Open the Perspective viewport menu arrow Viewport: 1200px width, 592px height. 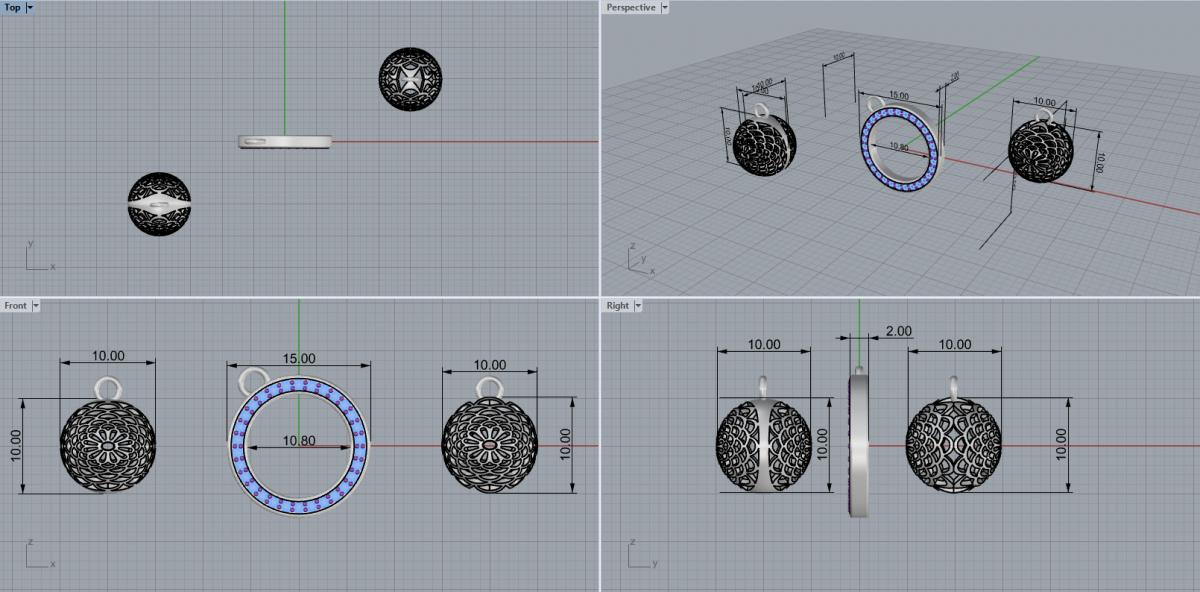[665, 7]
